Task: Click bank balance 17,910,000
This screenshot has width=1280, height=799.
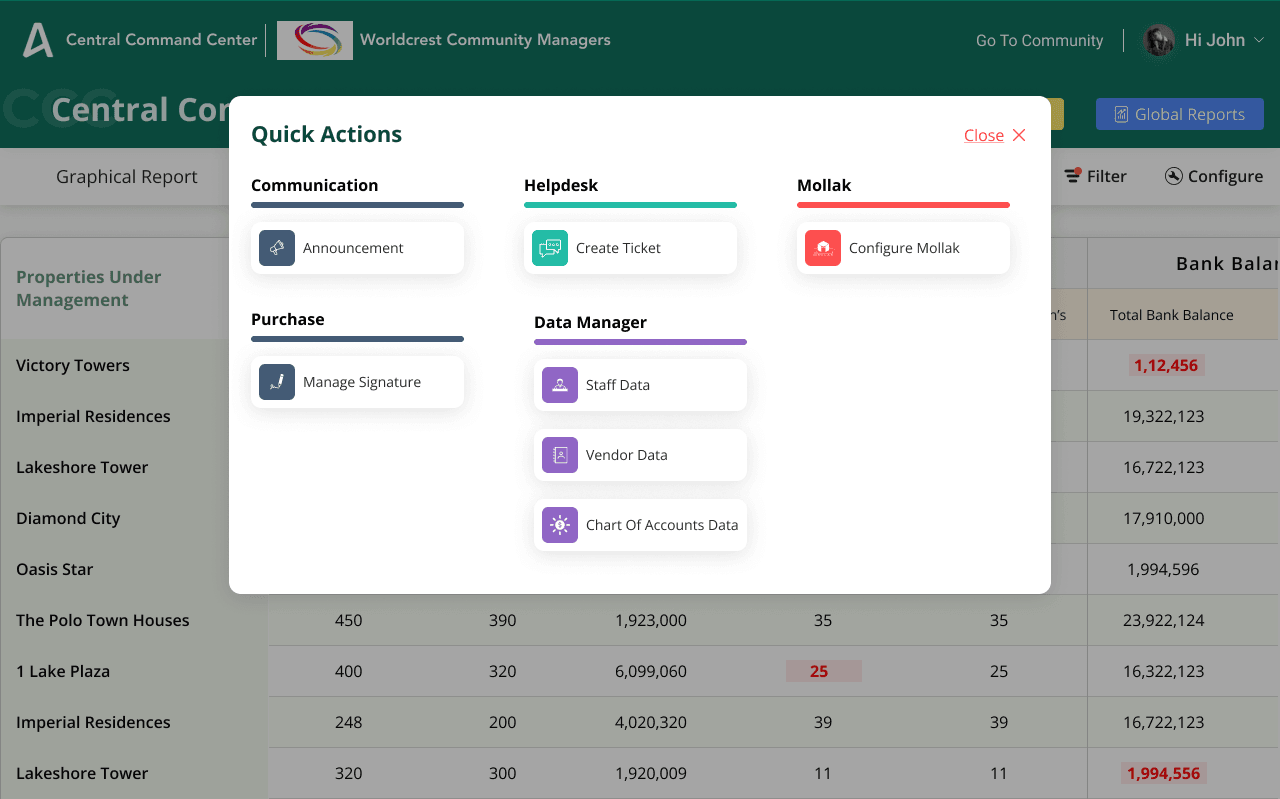Action: pyautogui.click(x=1164, y=518)
